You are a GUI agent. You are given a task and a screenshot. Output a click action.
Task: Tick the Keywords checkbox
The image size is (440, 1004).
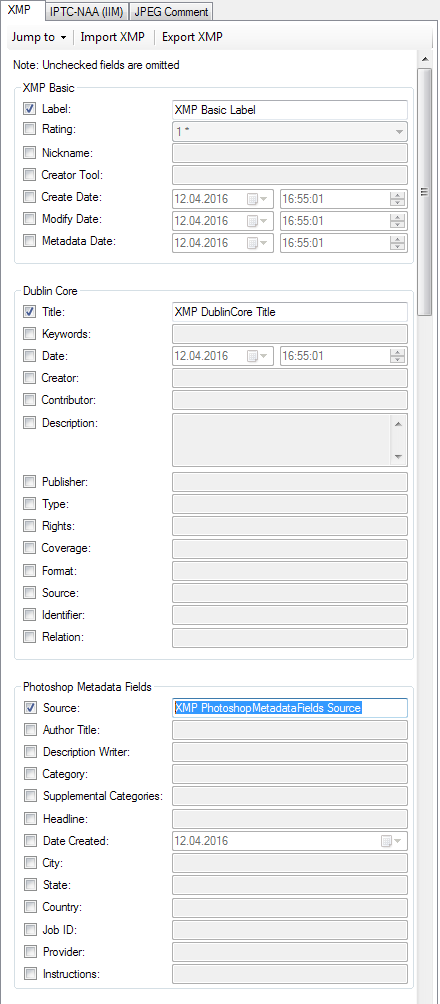click(x=29, y=334)
